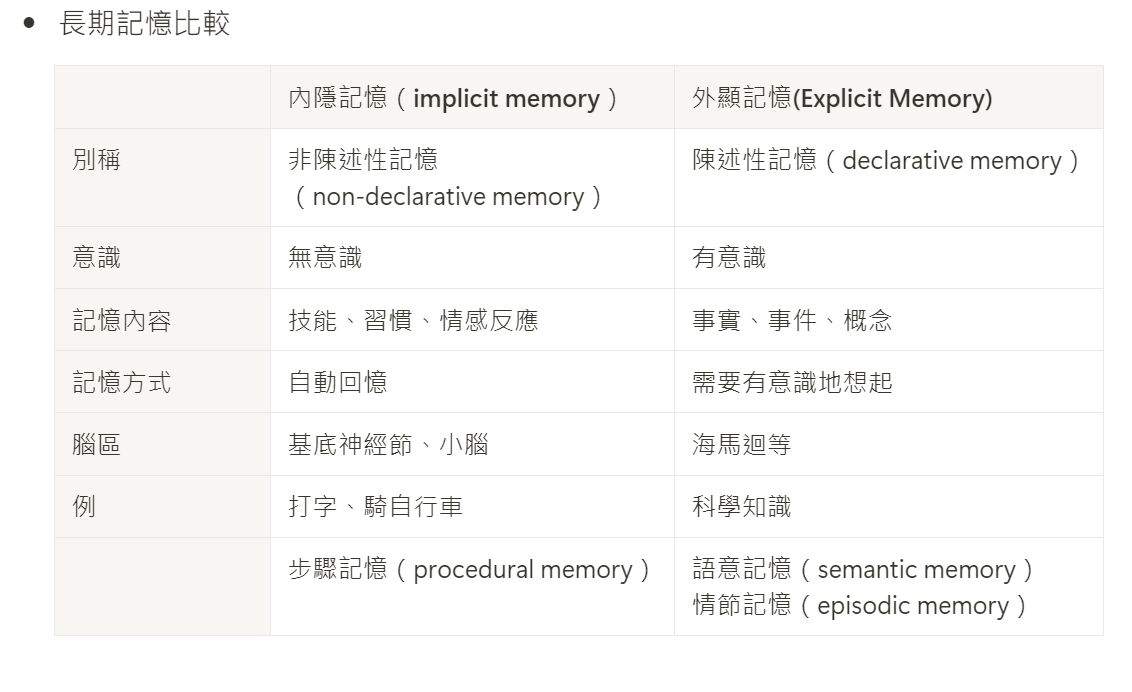The width and height of the screenshot is (1132, 692).
Task: Click the 陳述性記憶 (declarative memory) cell
Action: point(886,161)
